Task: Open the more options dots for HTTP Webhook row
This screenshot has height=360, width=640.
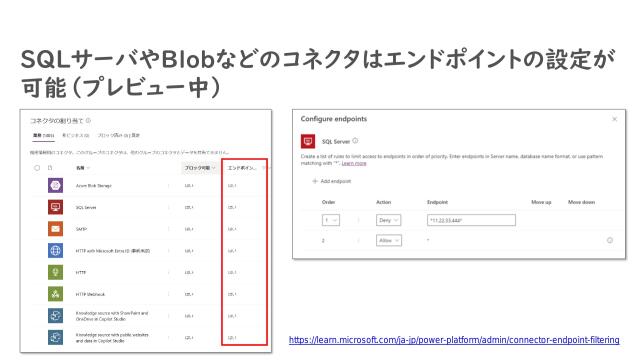Action: (169, 294)
